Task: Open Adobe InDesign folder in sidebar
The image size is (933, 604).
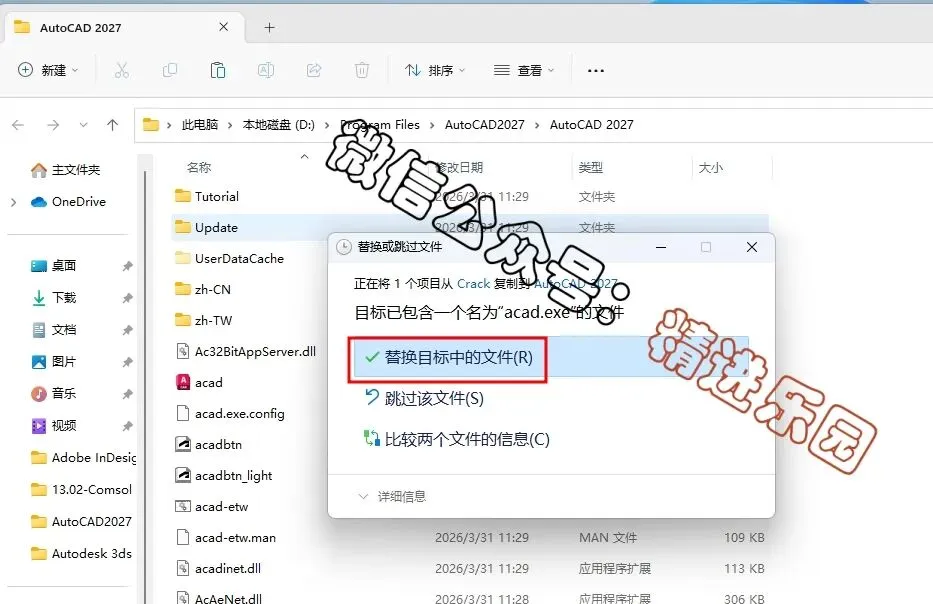Action: (x=83, y=458)
